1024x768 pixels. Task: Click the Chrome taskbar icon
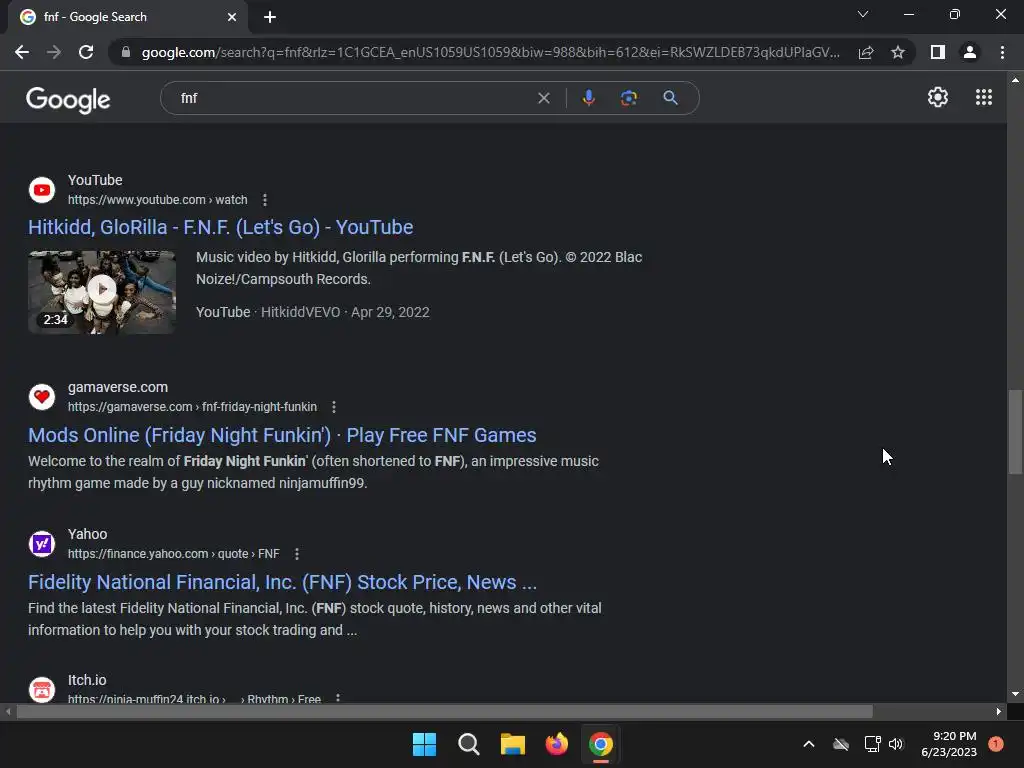[x=601, y=744]
